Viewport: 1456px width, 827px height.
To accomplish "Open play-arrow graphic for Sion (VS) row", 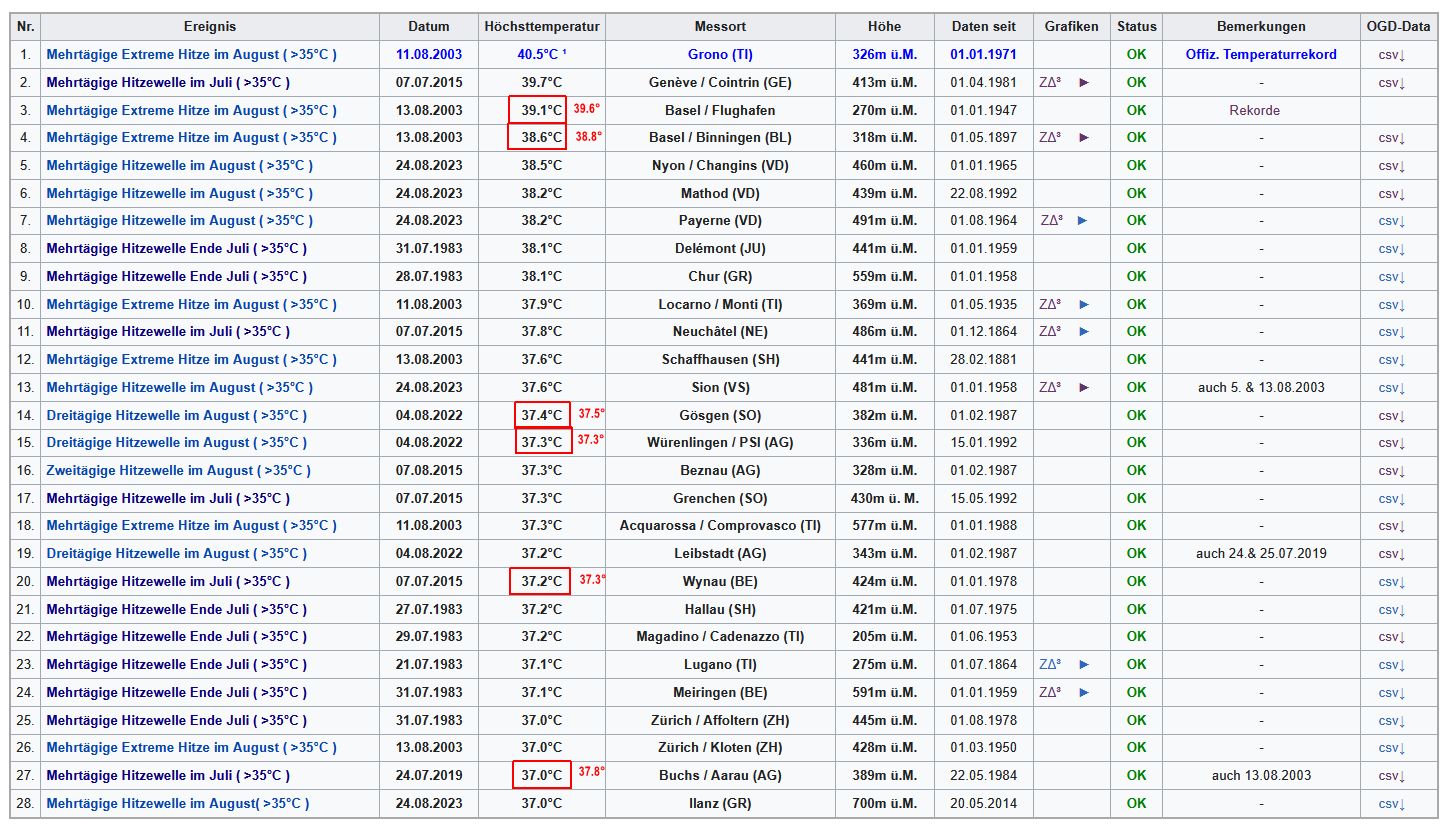I will pos(1084,387).
